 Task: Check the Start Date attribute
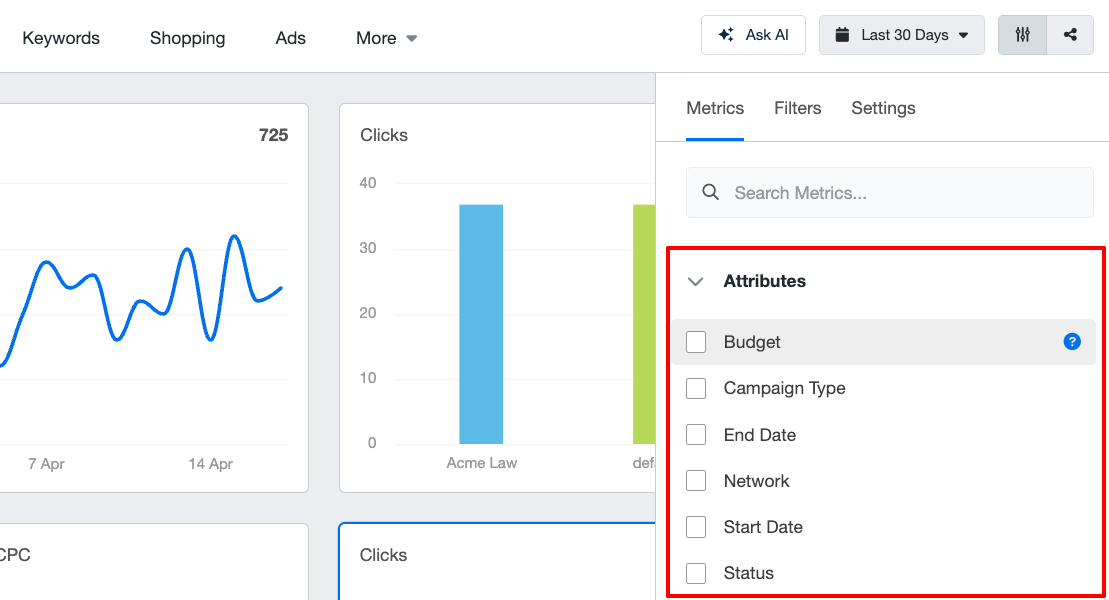click(696, 526)
